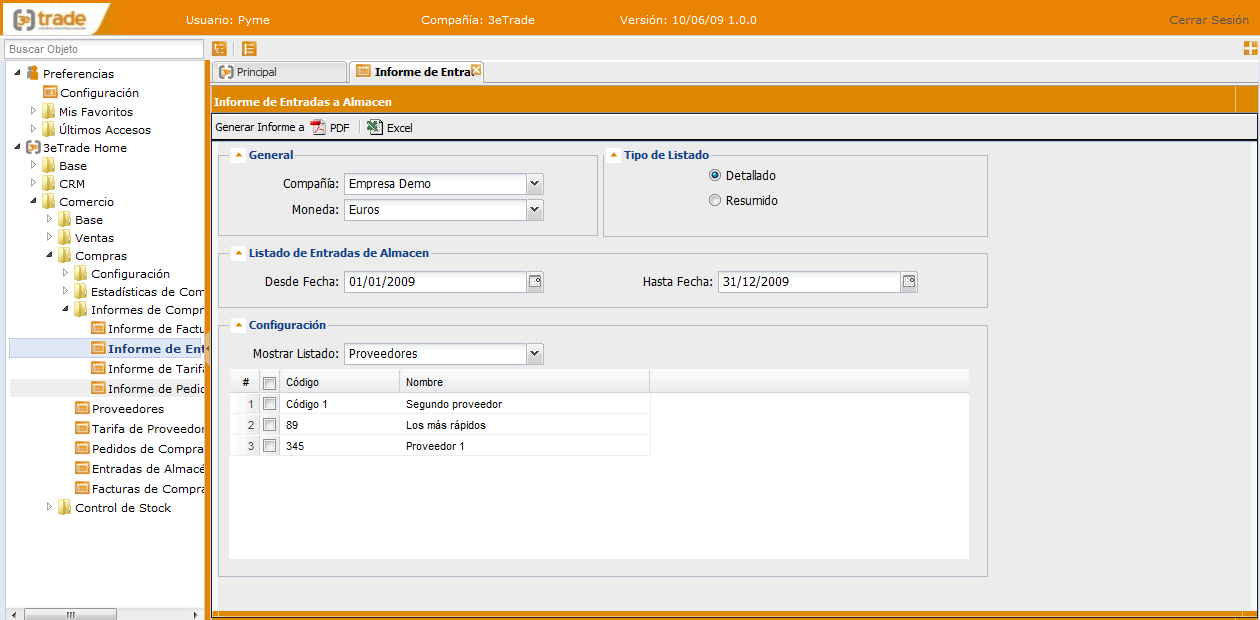This screenshot has width=1260, height=620.
Task: Click the orange grid icon at top right
Action: pyautogui.click(x=1250, y=48)
